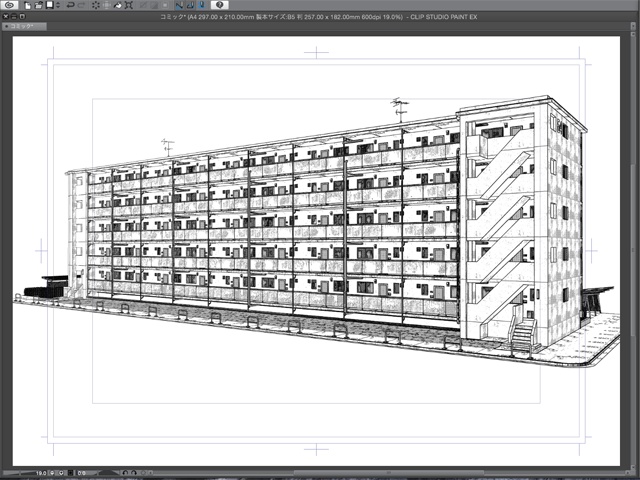Toggle Snap to Grid
The height and width of the screenshot is (480, 640).
pos(201,5)
